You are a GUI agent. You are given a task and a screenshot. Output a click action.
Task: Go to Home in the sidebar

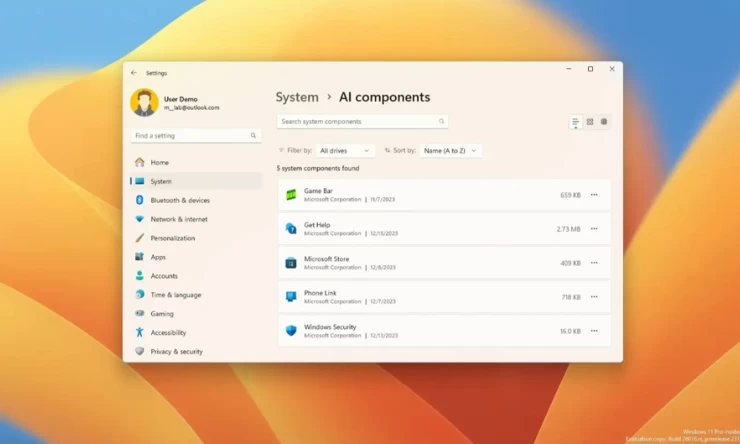(196, 162)
